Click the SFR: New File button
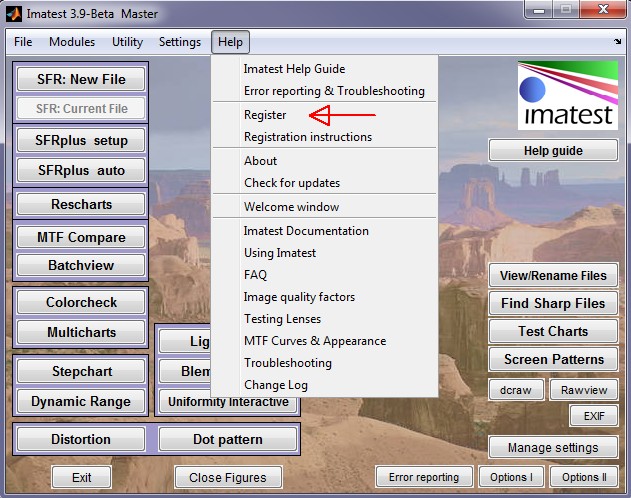The width and height of the screenshot is (631, 498). (x=81, y=79)
